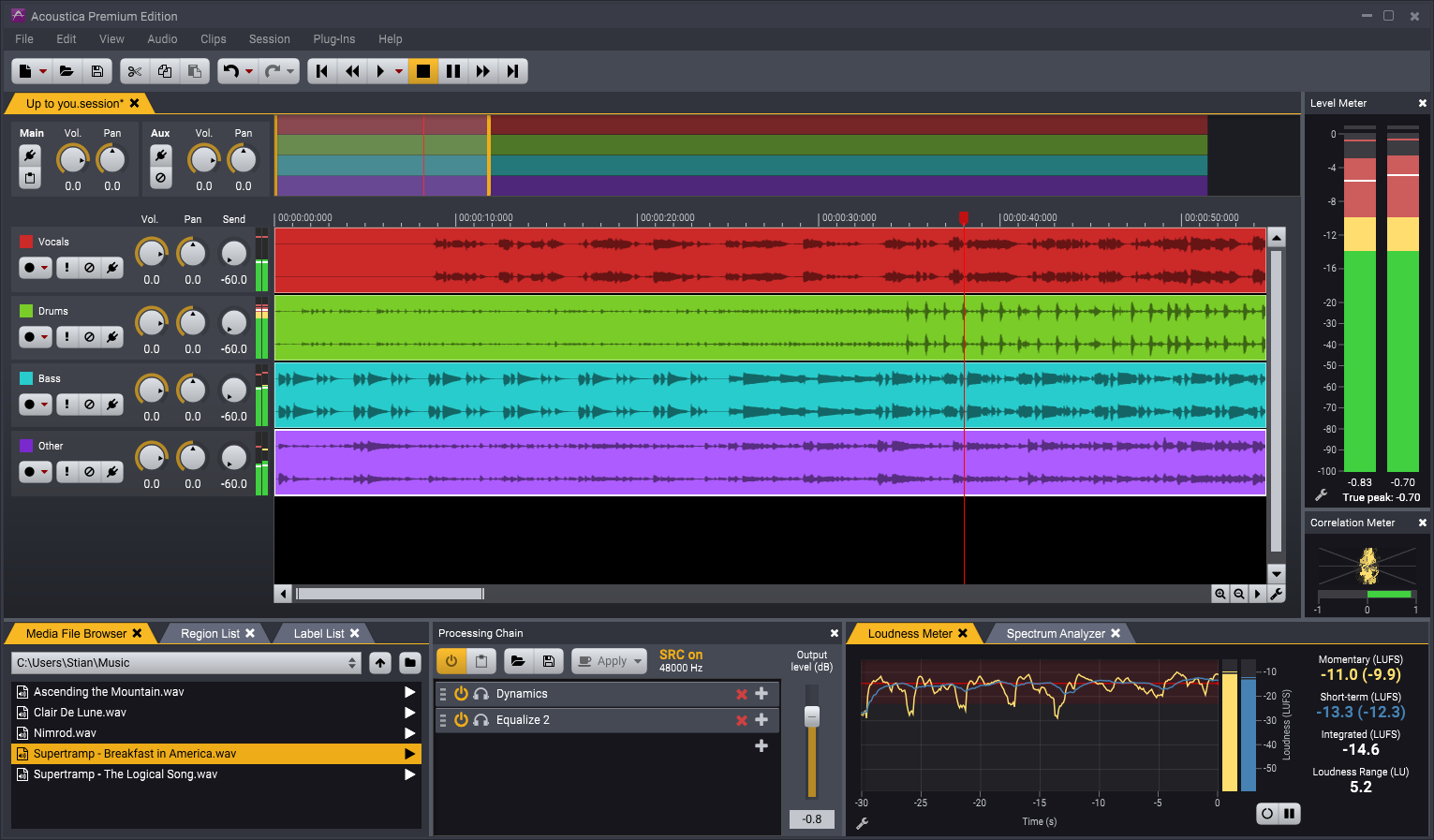Expand the Apply dropdown in the Processing Chain
1434x840 pixels.
(628, 660)
